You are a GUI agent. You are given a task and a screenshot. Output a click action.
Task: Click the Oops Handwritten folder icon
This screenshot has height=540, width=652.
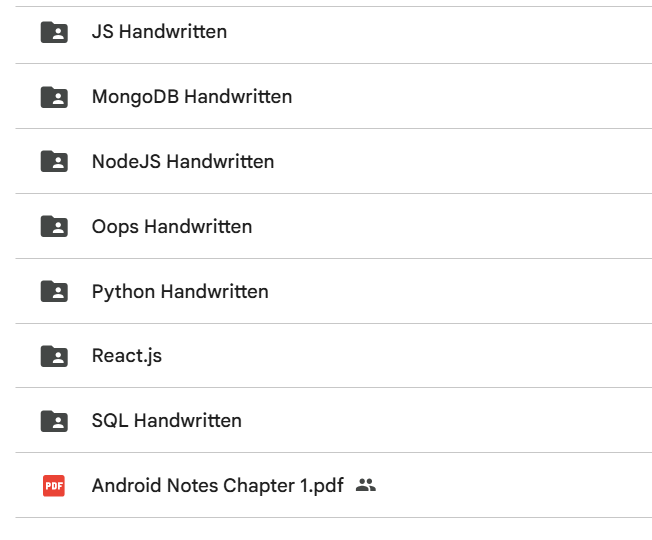point(54,226)
